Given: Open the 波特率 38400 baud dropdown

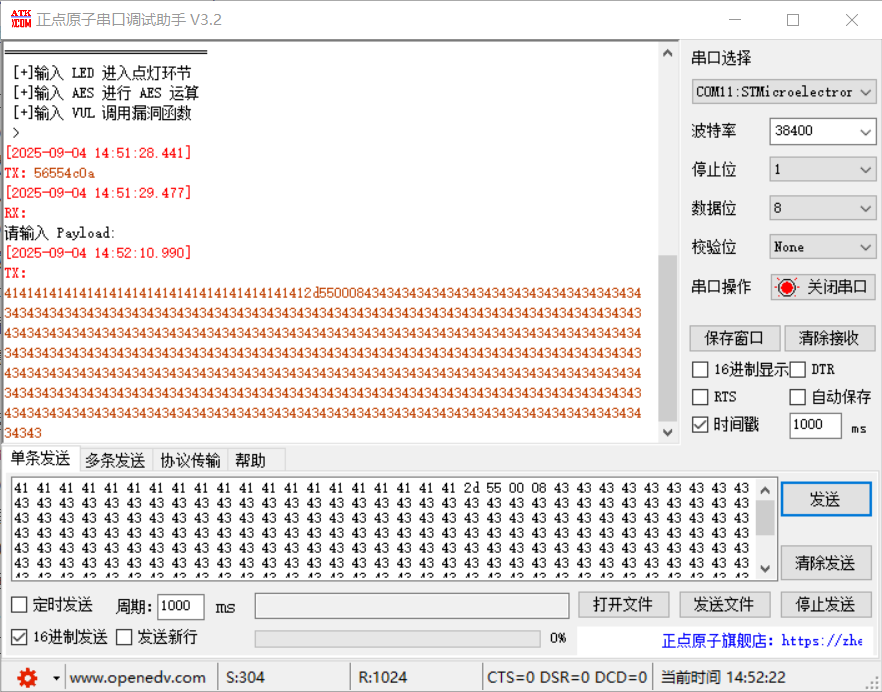Looking at the screenshot, I should click(x=822, y=132).
